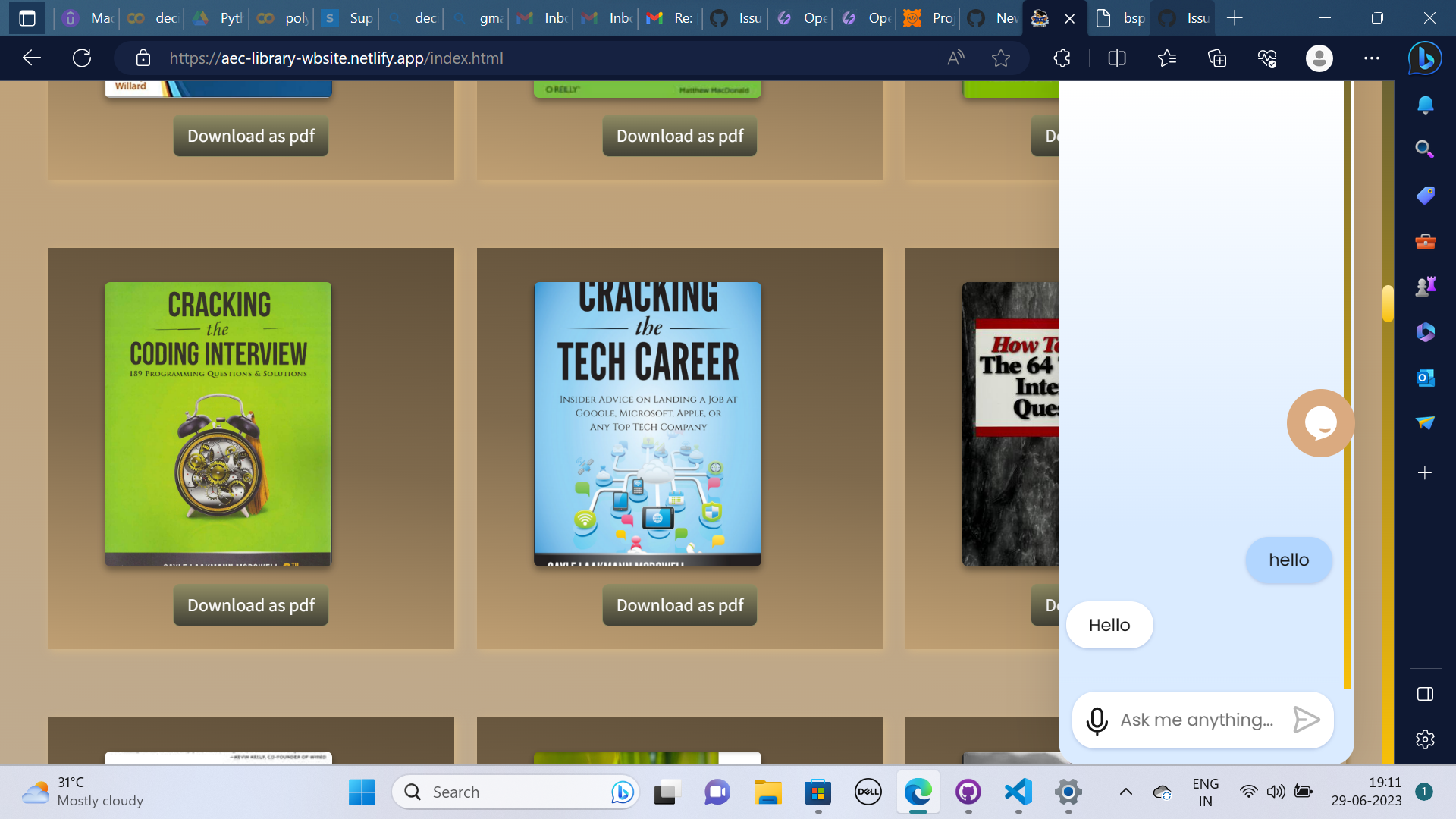
Task: Download Cracking the Tech Career as pdf
Action: point(679,605)
